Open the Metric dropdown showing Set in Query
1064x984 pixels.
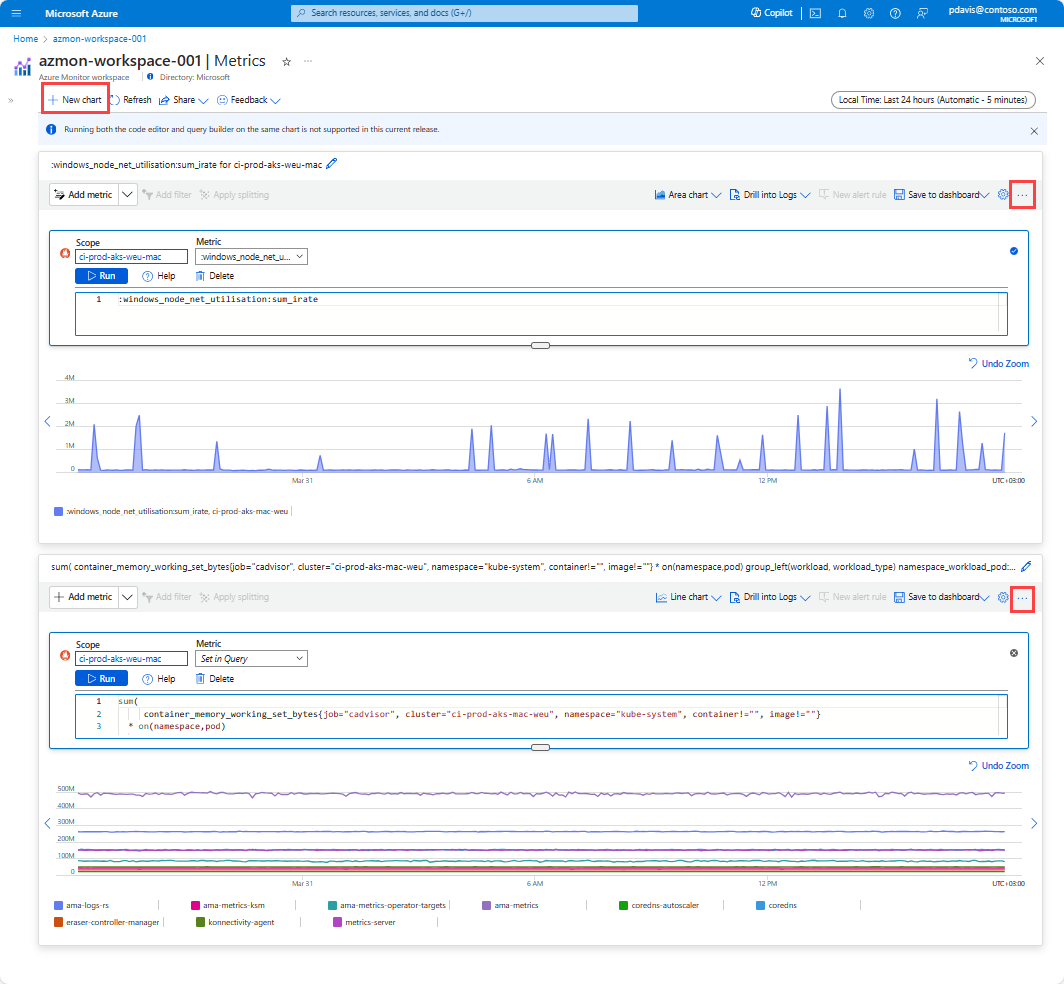(x=251, y=659)
